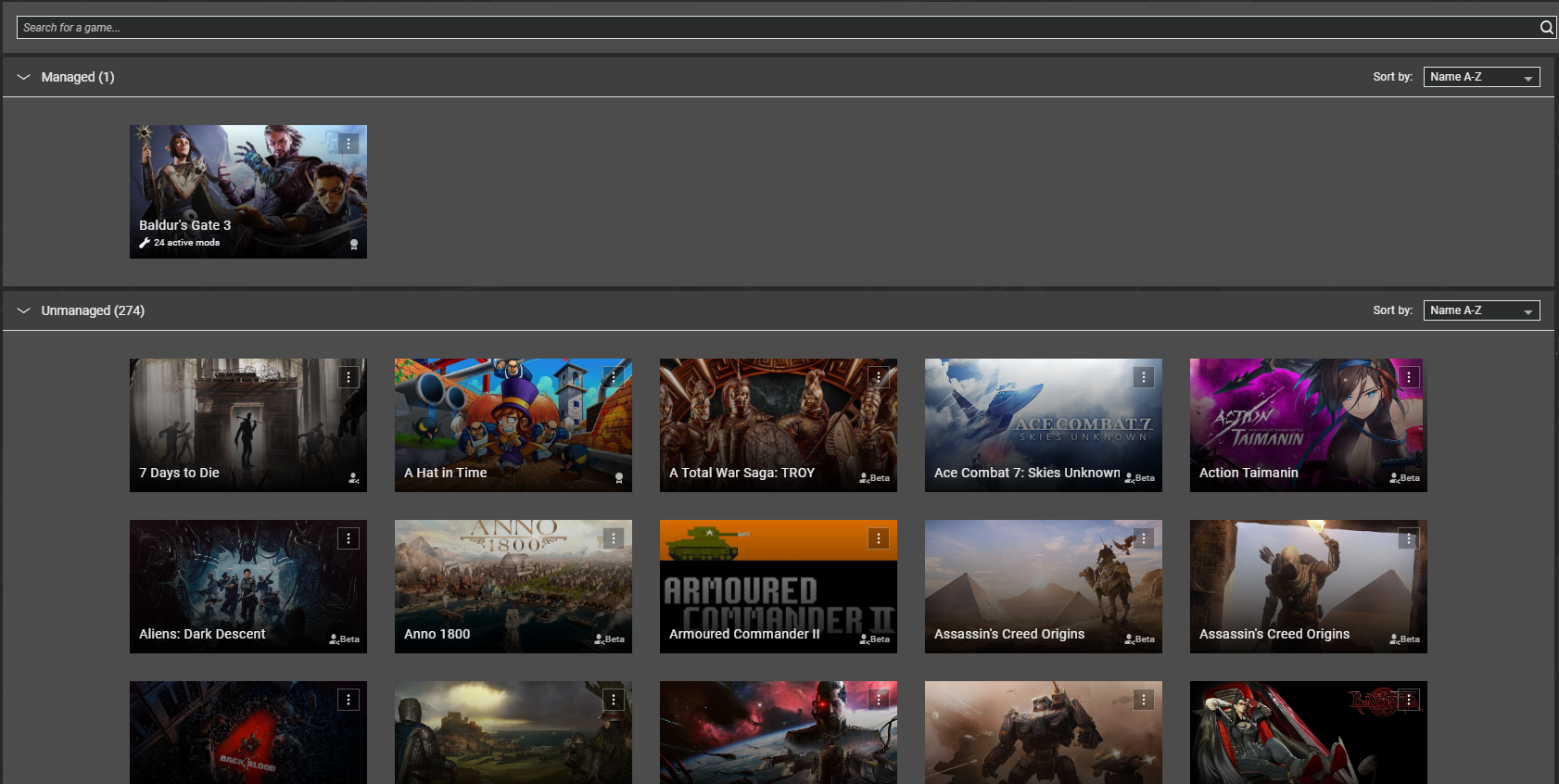
Task: Open the three-dot menu on the Bayonetta card
Action: click(1409, 700)
